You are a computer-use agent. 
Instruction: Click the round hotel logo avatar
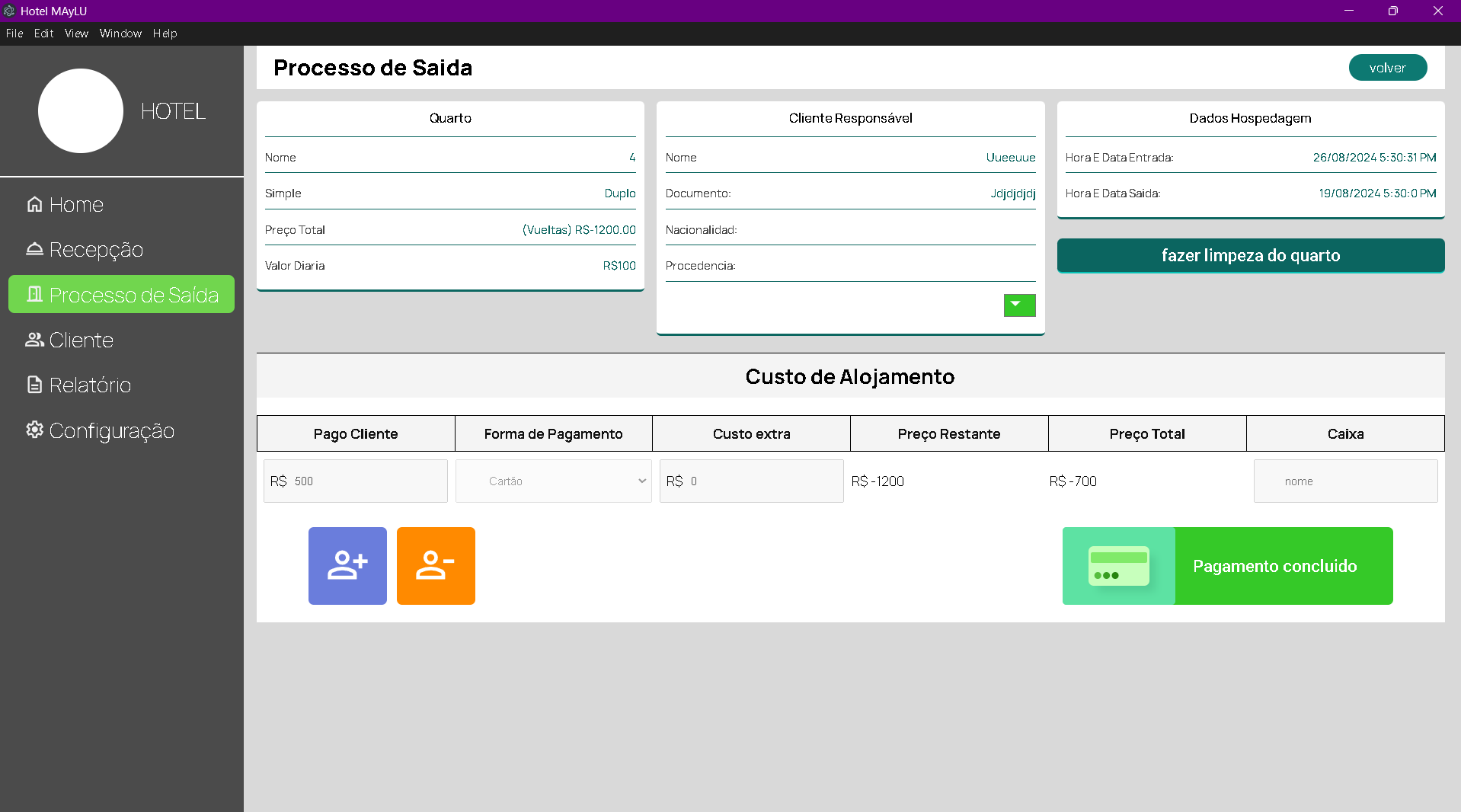81,111
